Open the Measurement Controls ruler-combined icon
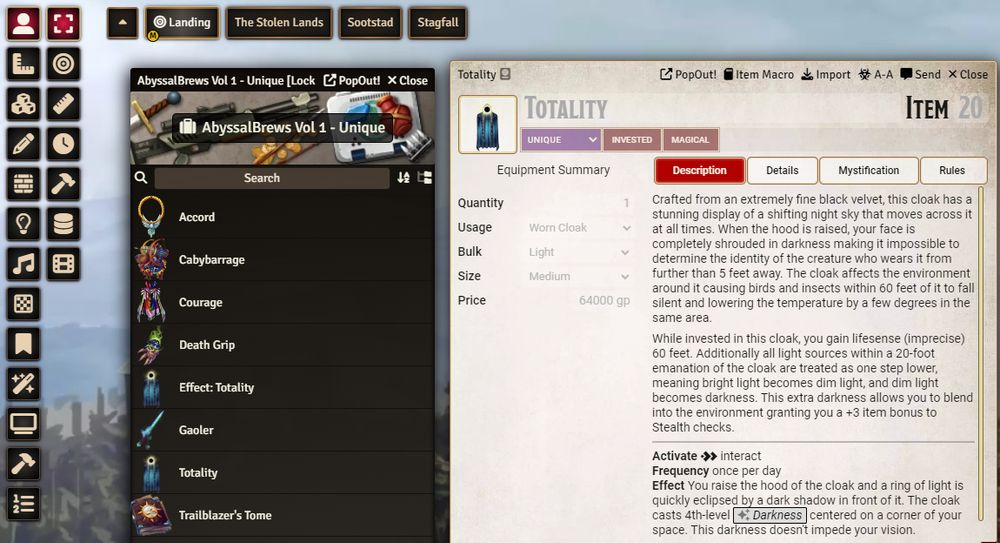This screenshot has width=1000, height=543. [x=24, y=64]
